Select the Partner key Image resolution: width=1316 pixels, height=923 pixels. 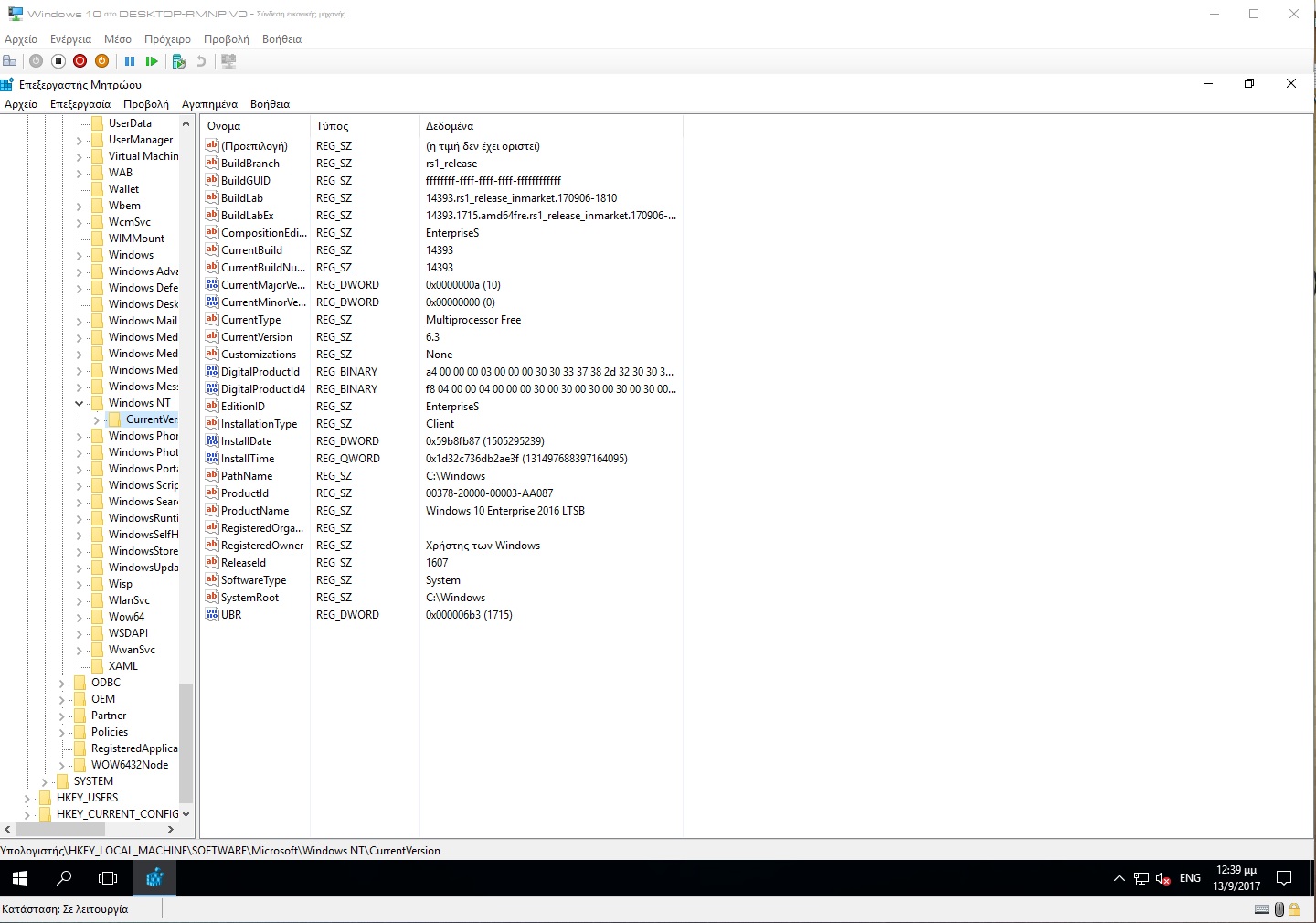click(x=109, y=716)
